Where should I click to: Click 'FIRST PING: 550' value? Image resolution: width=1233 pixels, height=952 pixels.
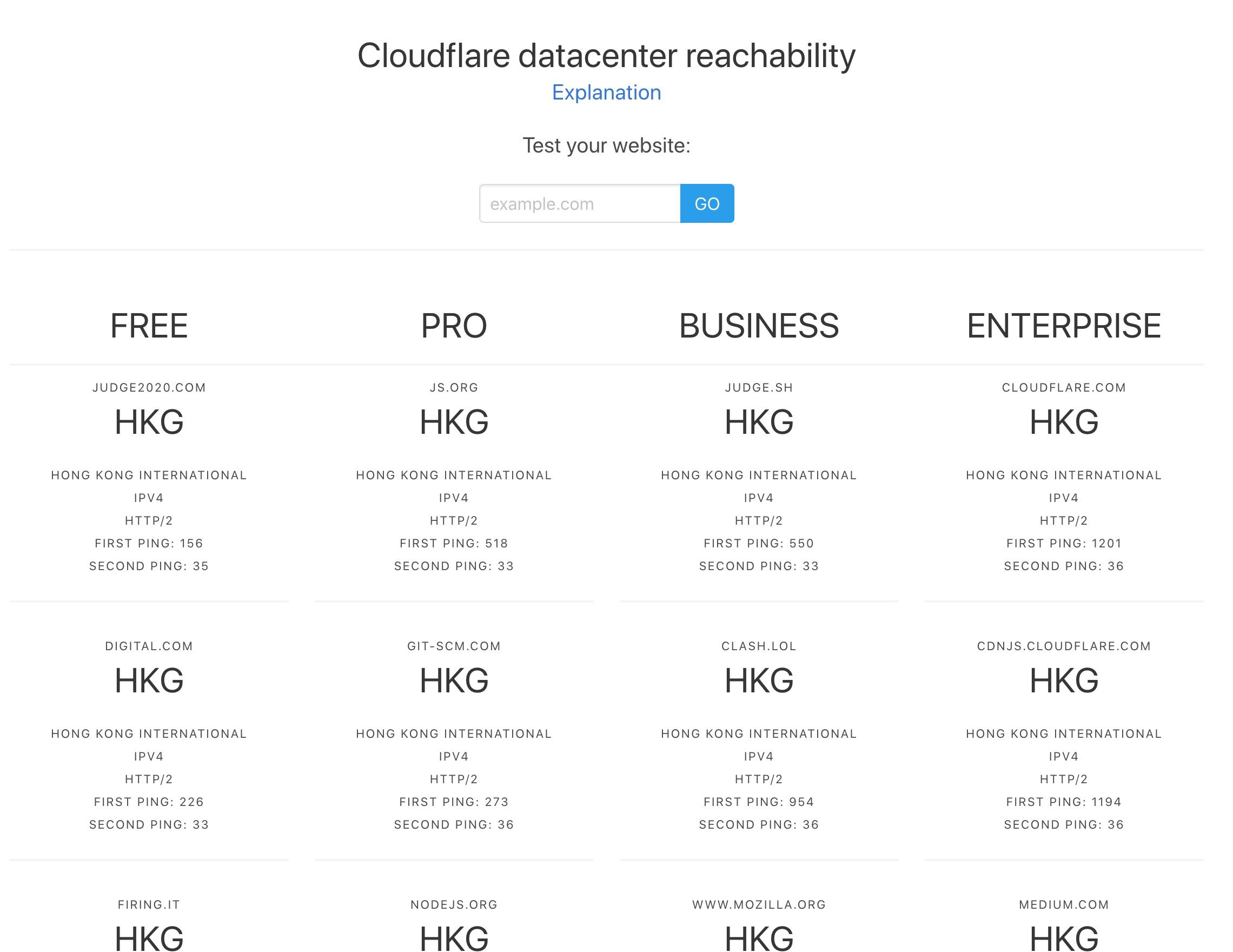(x=759, y=543)
